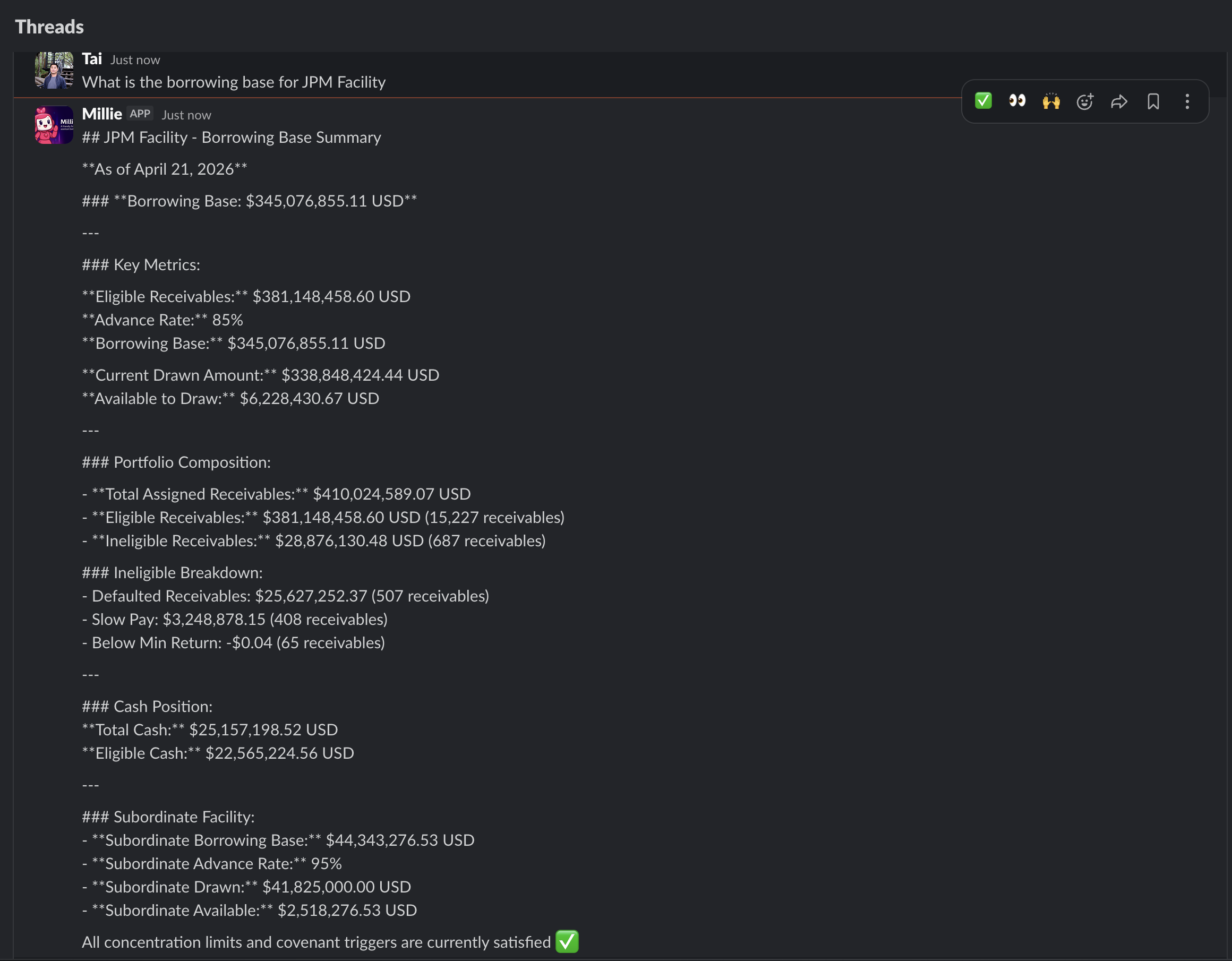Viewport: 1232px width, 961px height.
Task: Click the Available to Draw $6,228,430.67 line
Action: [230, 399]
